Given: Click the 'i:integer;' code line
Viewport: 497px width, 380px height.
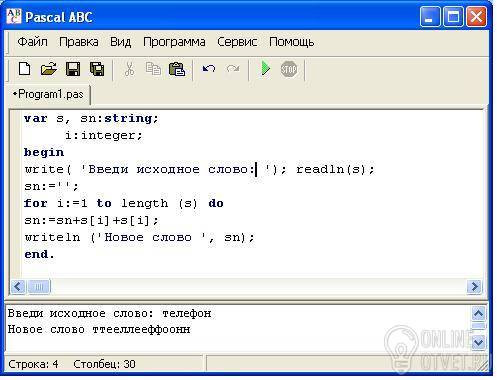Looking at the screenshot, I should tap(104, 136).
